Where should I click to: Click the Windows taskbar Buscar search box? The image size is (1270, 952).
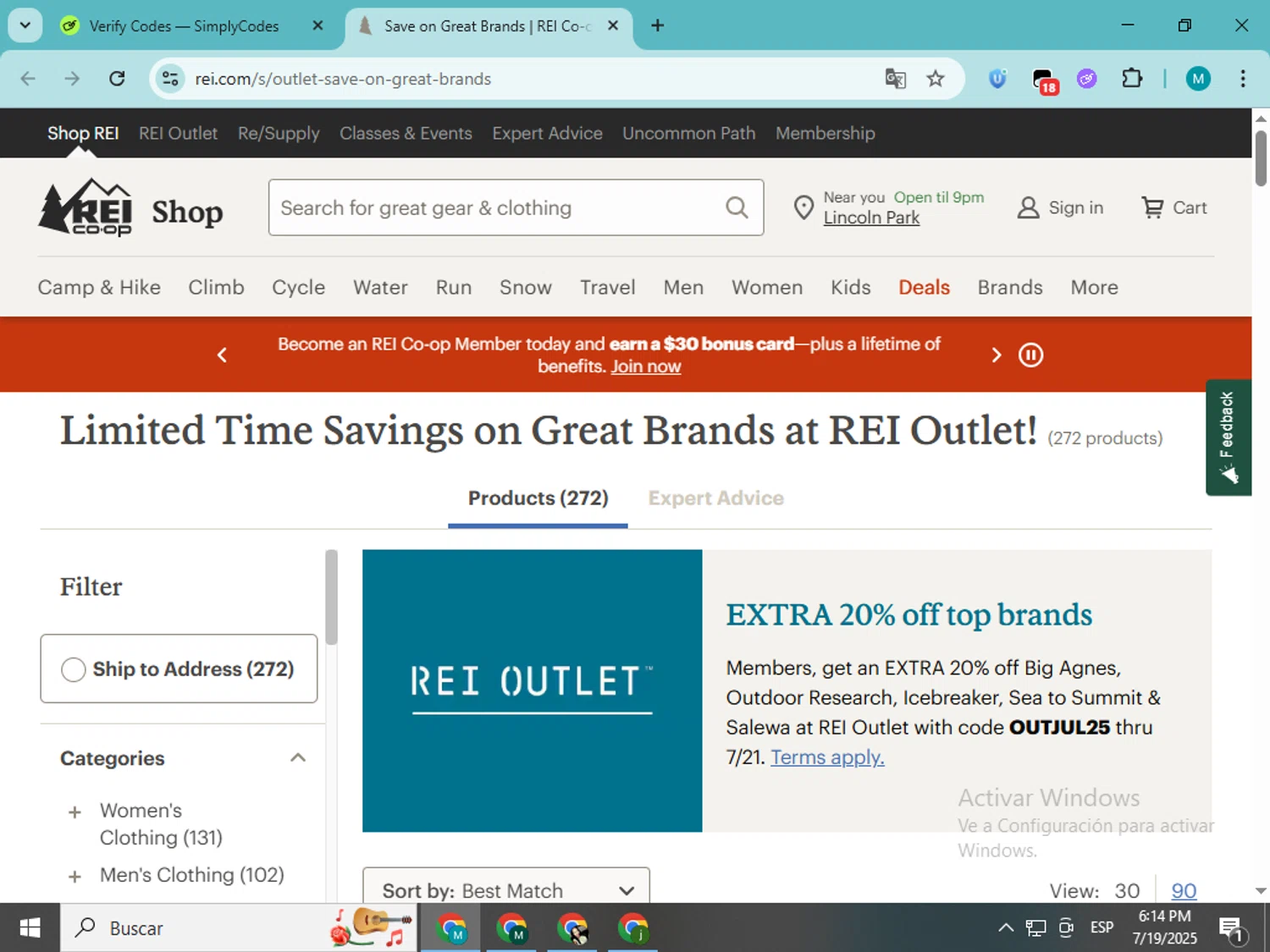pyautogui.click(x=238, y=927)
